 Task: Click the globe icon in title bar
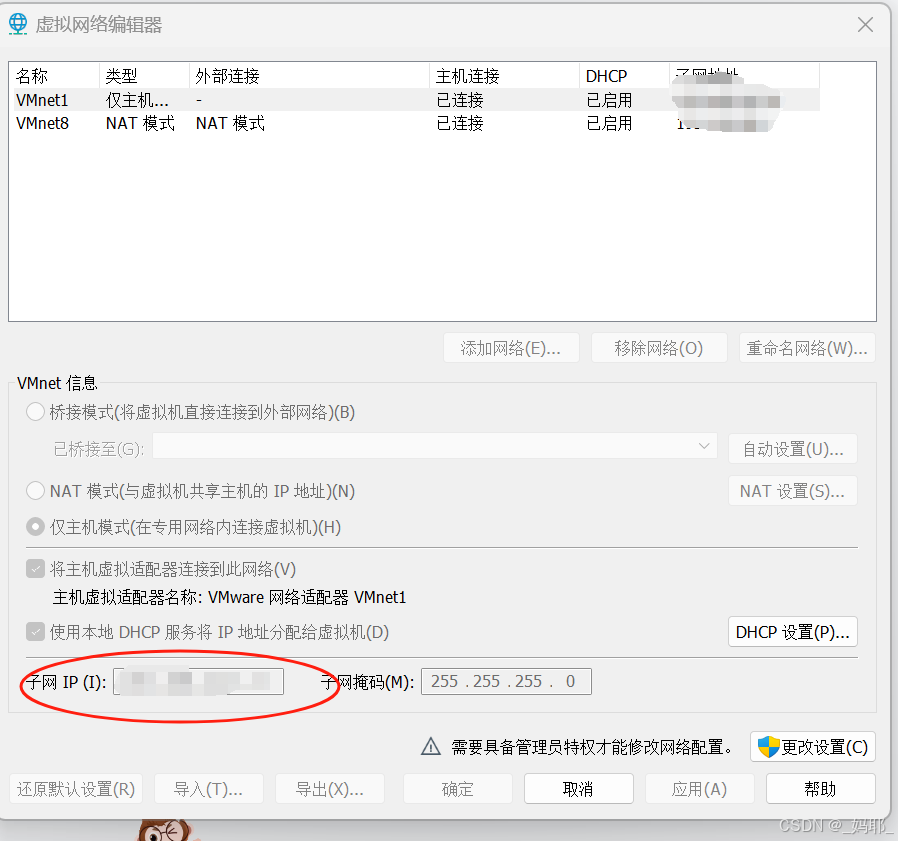point(18,24)
